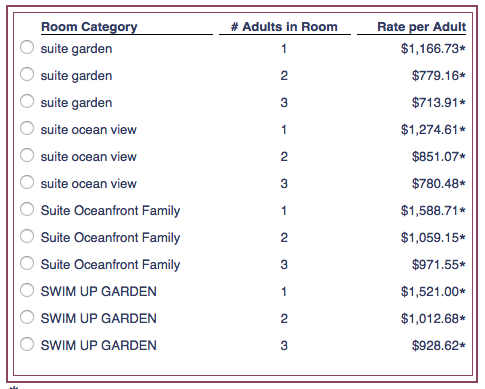This screenshot has height=389, width=485.
Task: Pick SWIM UP GARDEN for 2 adults
Action: click(27, 317)
